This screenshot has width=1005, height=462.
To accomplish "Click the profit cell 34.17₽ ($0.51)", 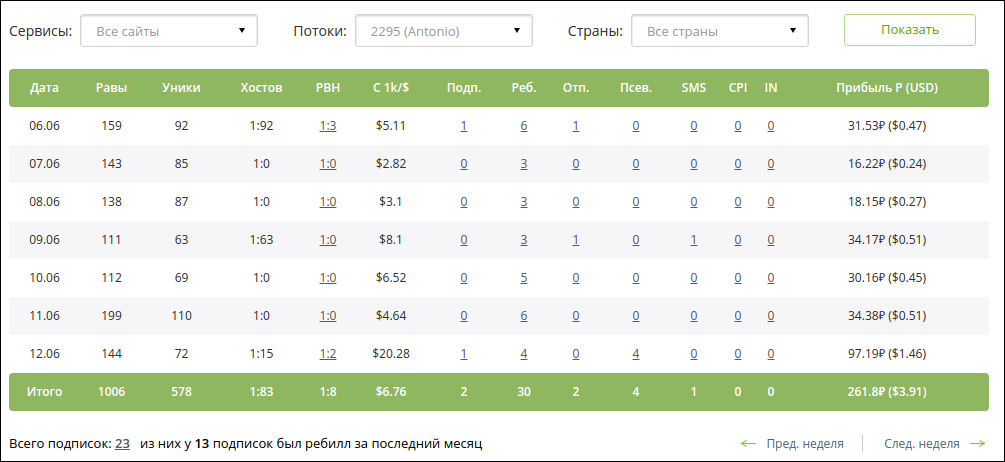I will 887,240.
